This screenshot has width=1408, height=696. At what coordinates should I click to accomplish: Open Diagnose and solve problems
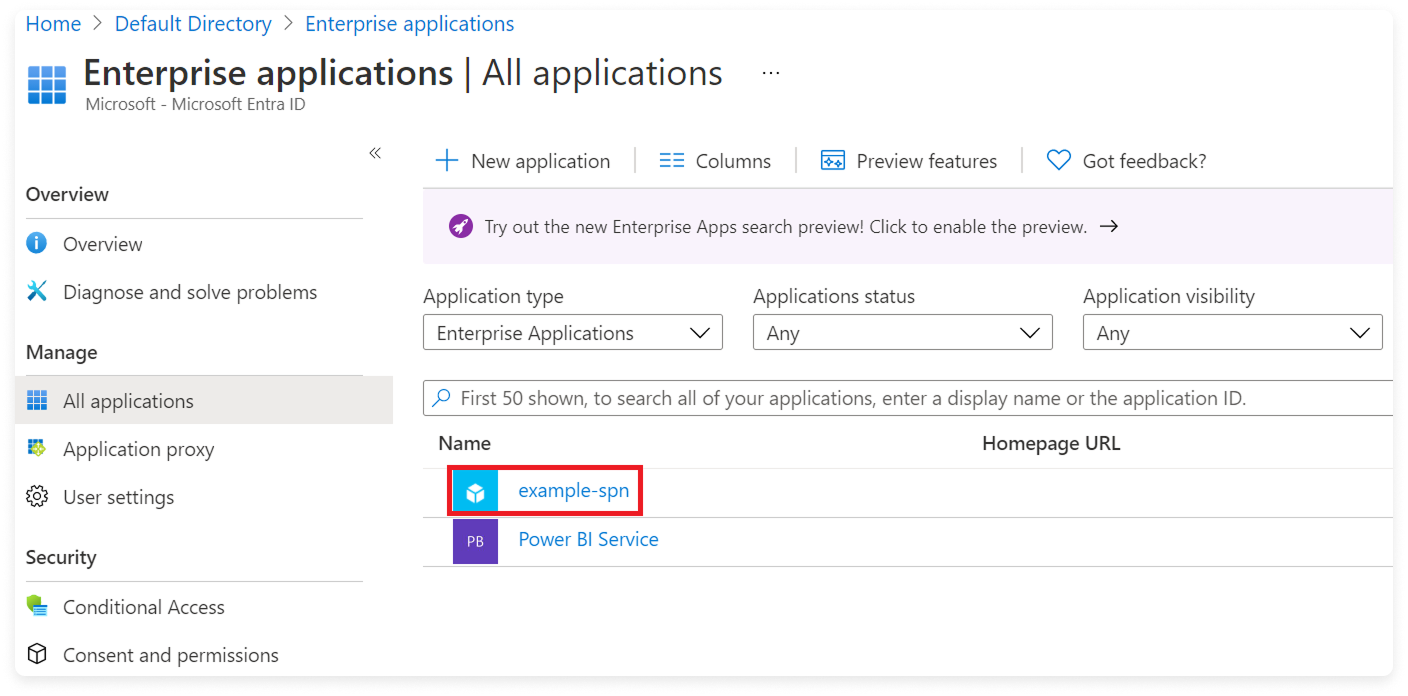tap(190, 292)
